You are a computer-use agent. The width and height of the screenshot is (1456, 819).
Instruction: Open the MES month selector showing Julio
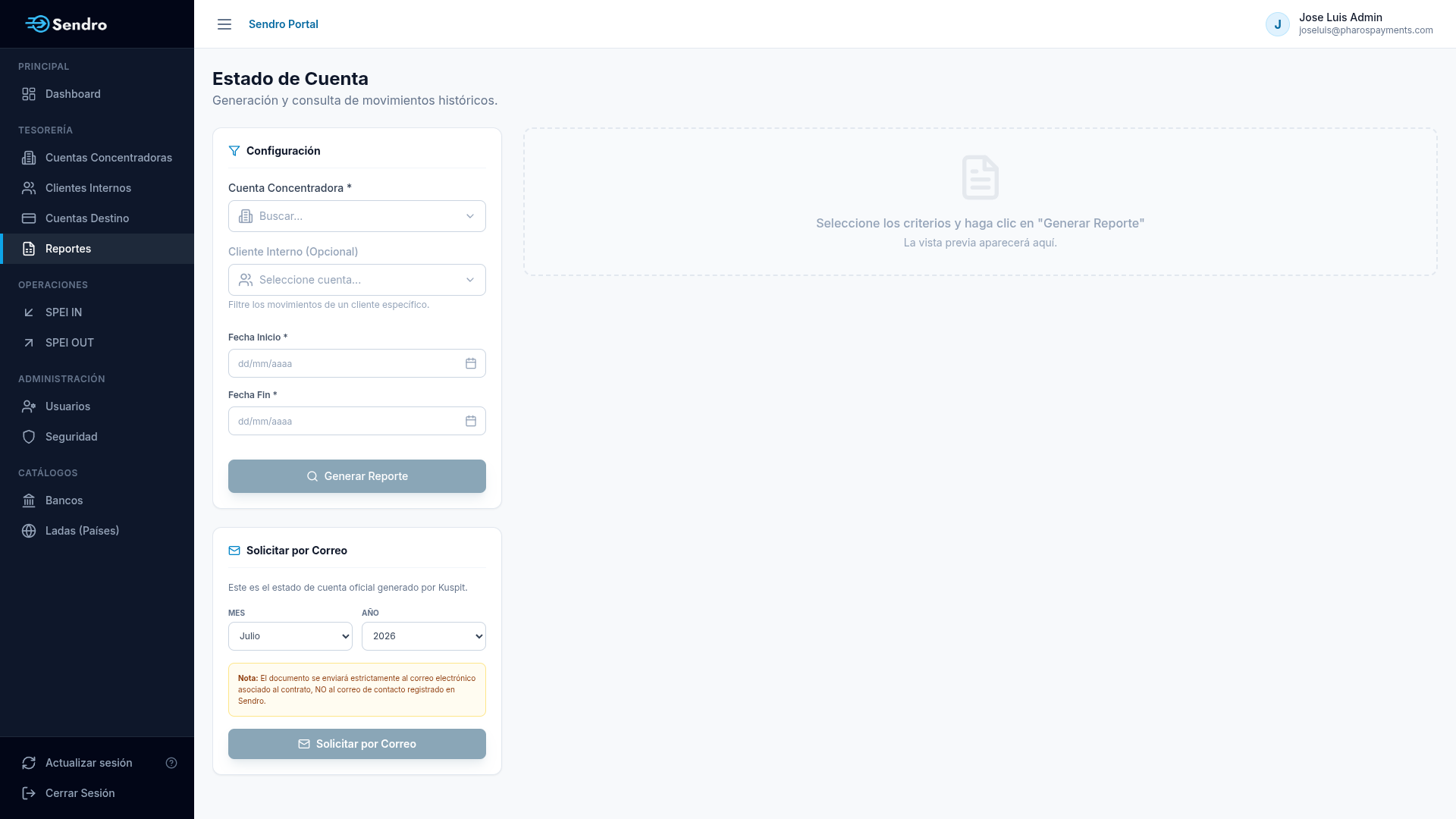point(290,636)
